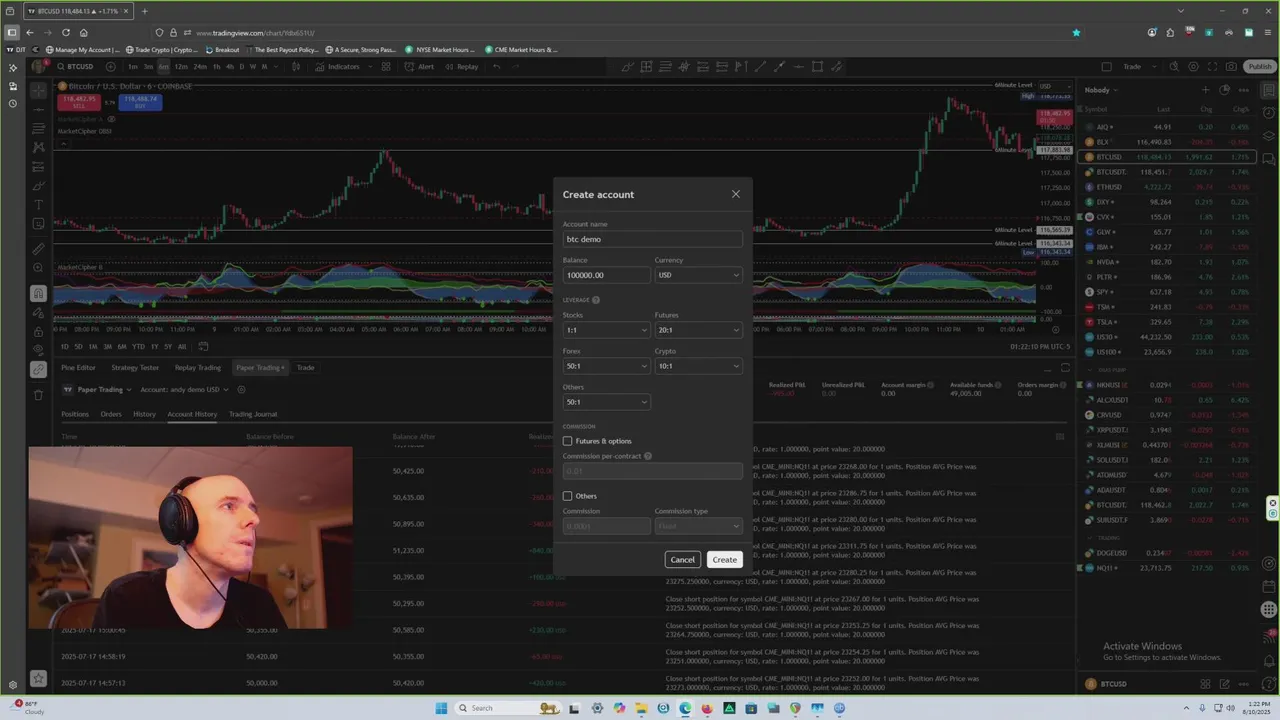Switch to Pine Editor tab
Screen dimensions: 1280x720
pyautogui.click(x=78, y=368)
